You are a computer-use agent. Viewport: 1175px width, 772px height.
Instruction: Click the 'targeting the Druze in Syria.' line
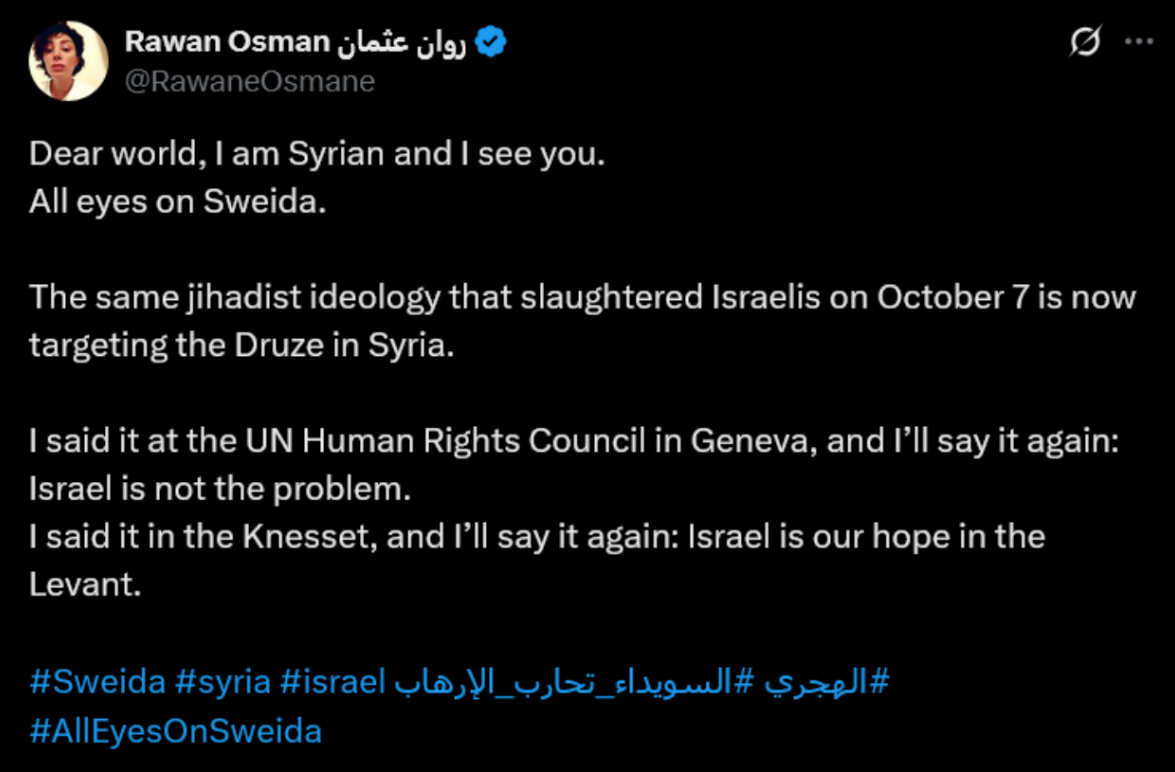pos(241,346)
